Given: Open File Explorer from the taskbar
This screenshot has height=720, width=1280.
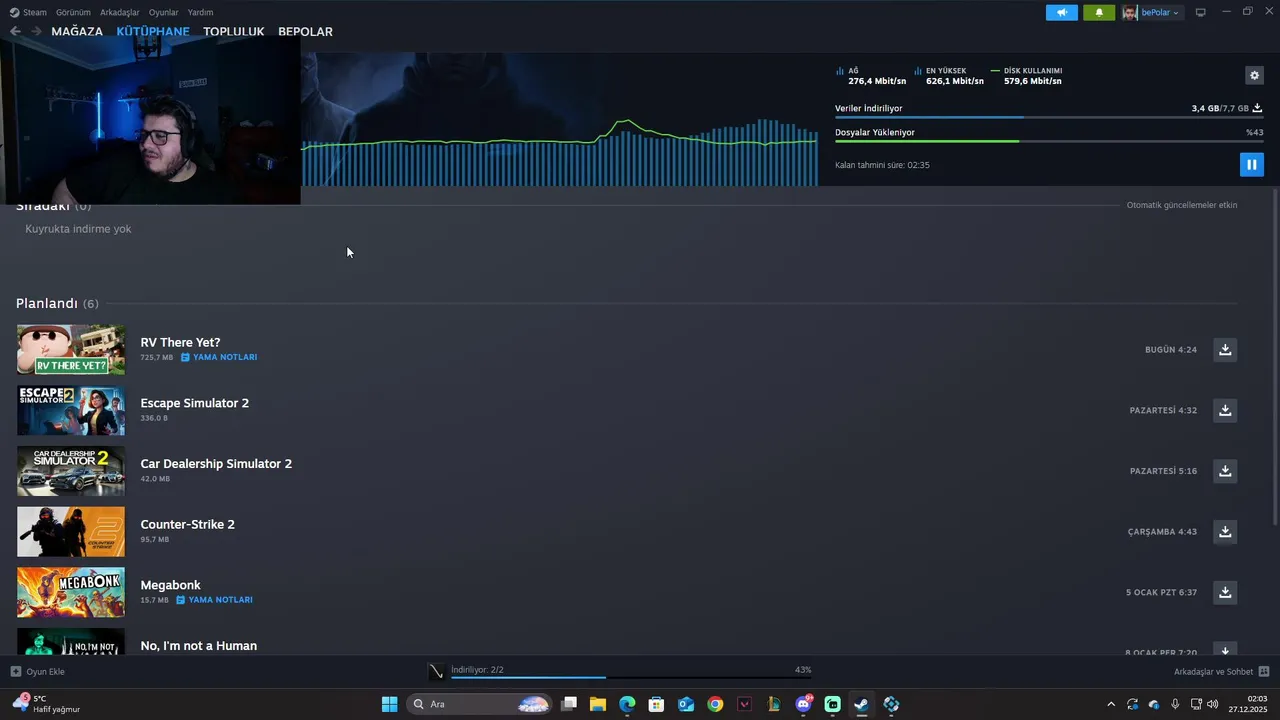Looking at the screenshot, I should (x=598, y=704).
